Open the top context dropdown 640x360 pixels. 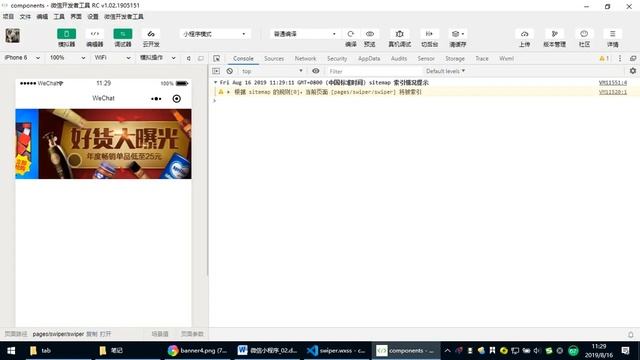(x=272, y=71)
